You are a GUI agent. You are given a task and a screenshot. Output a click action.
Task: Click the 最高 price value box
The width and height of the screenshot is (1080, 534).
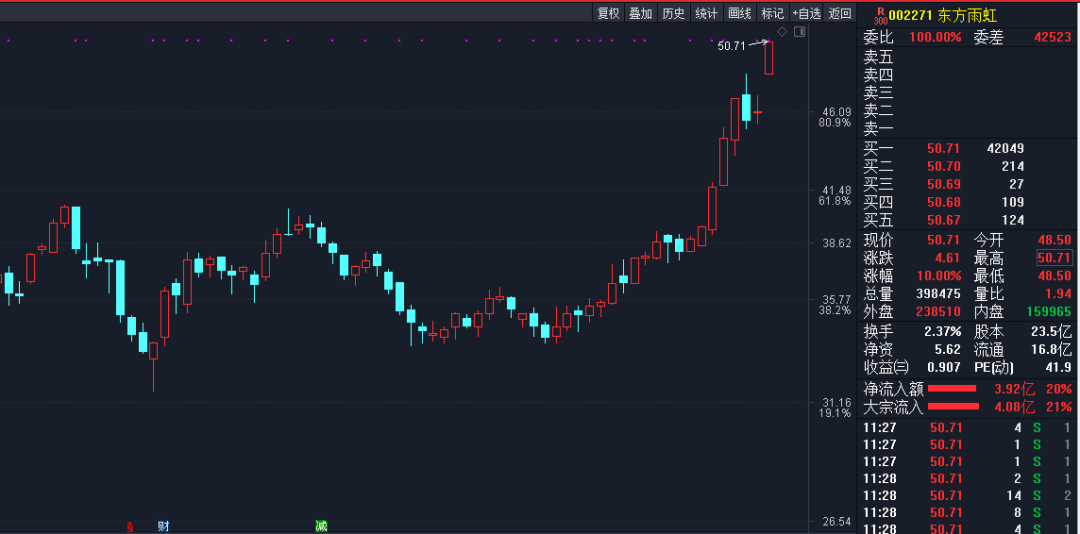[x=1055, y=258]
